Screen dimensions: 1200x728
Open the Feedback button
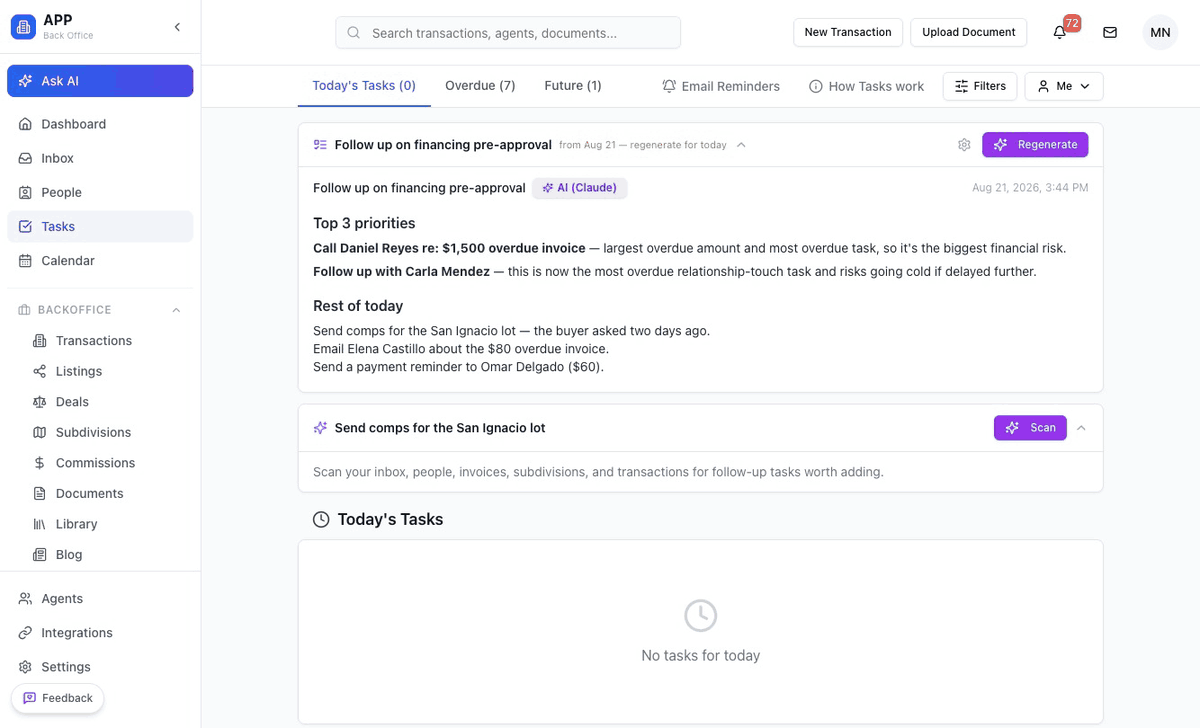(58, 698)
